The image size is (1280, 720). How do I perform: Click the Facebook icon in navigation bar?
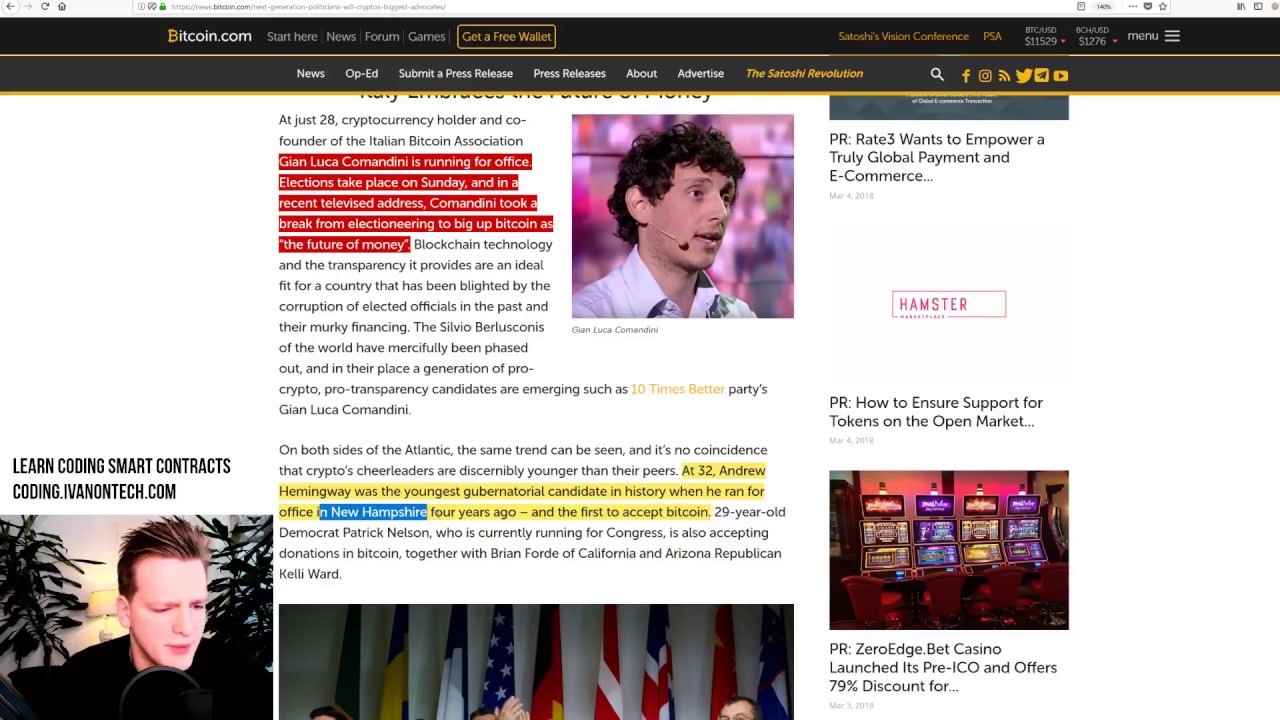[x=966, y=76]
